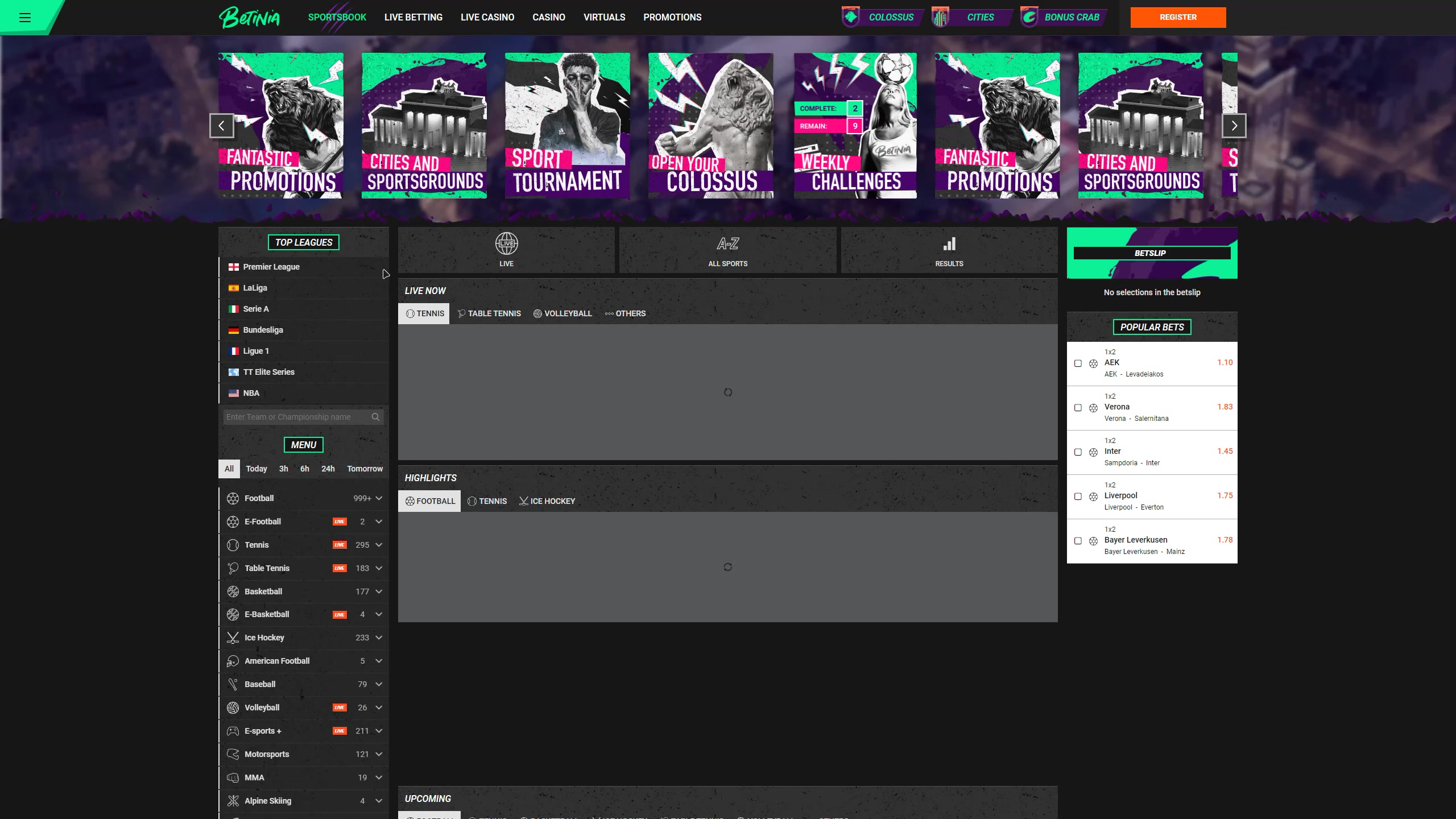Click the Live globe icon
Image resolution: width=1456 pixels, height=819 pixels.
tap(506, 244)
